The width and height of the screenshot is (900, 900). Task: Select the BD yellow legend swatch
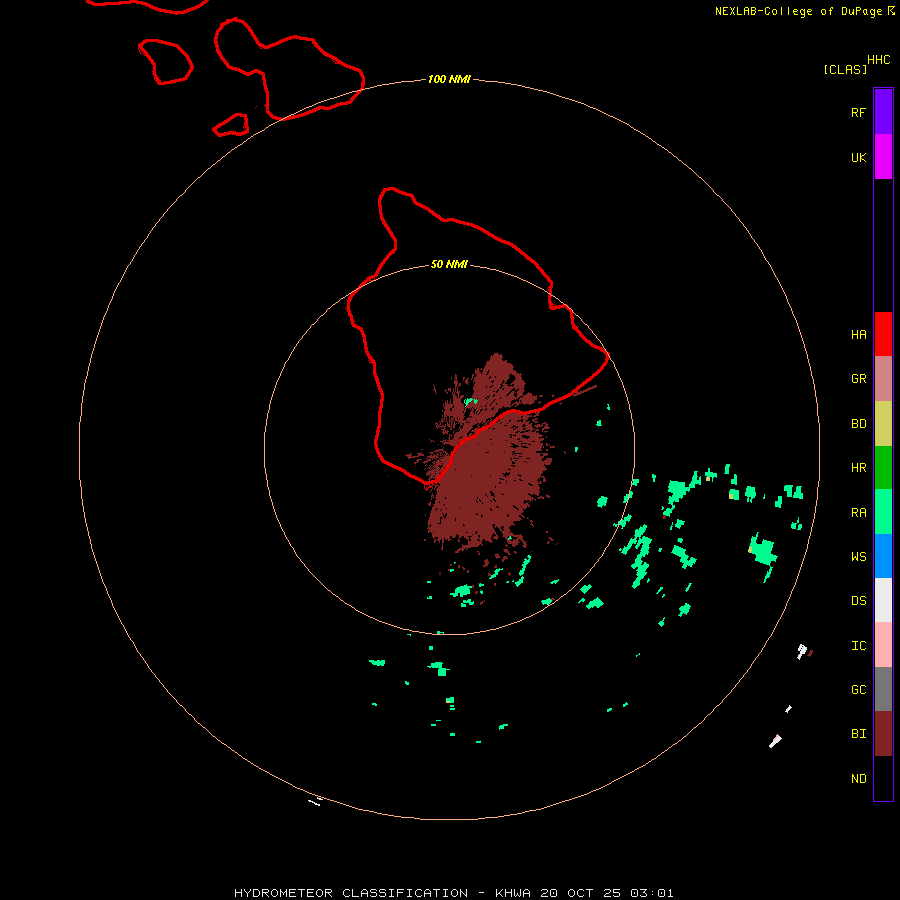coord(883,423)
